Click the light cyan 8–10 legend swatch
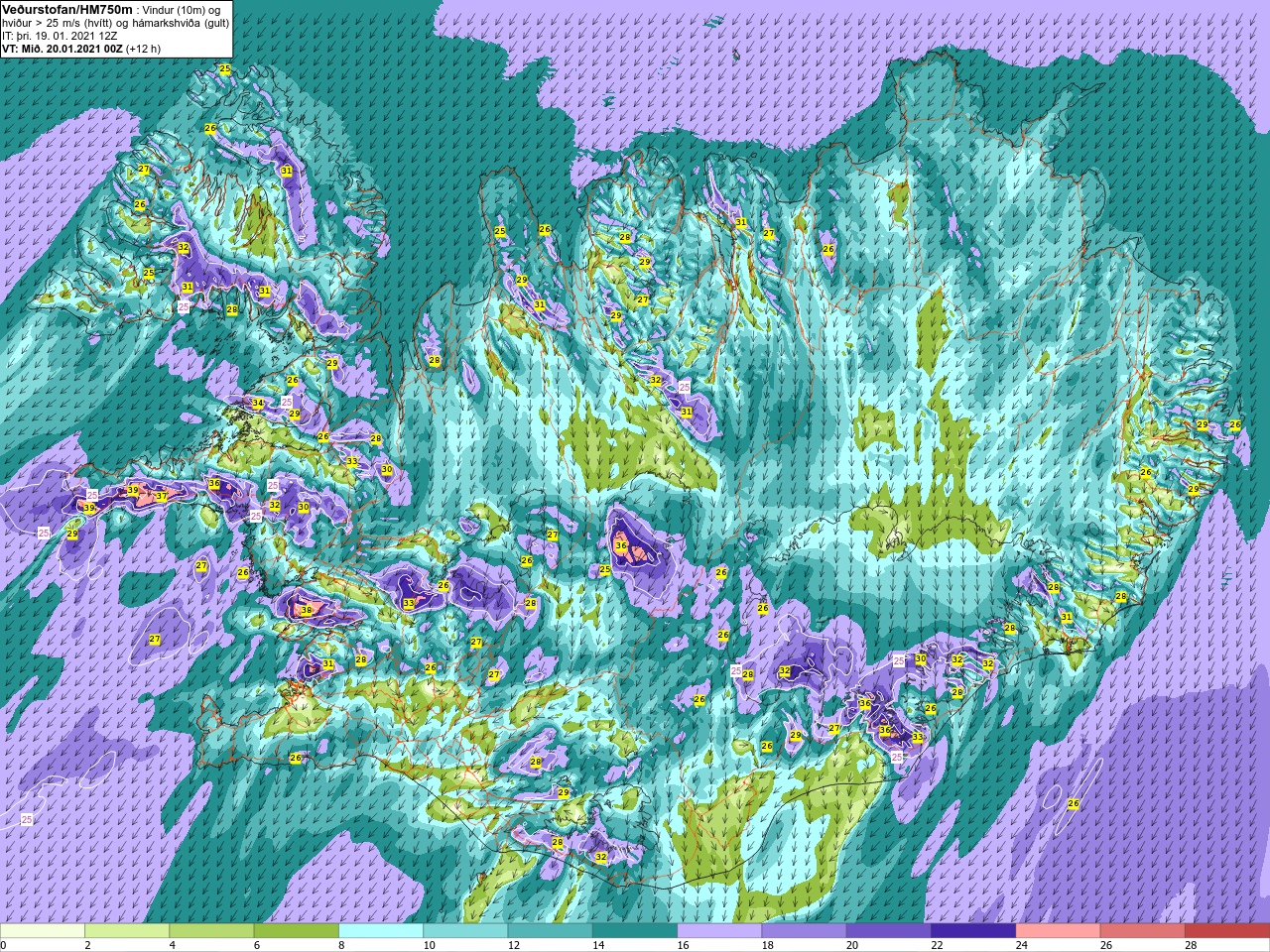This screenshot has width=1270, height=952. [381, 931]
